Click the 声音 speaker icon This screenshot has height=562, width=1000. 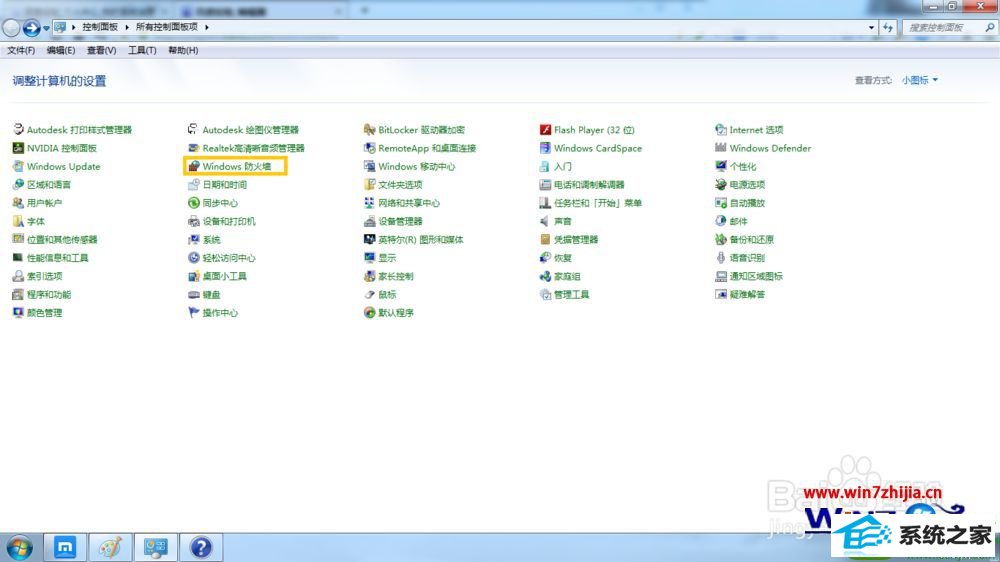click(x=545, y=221)
